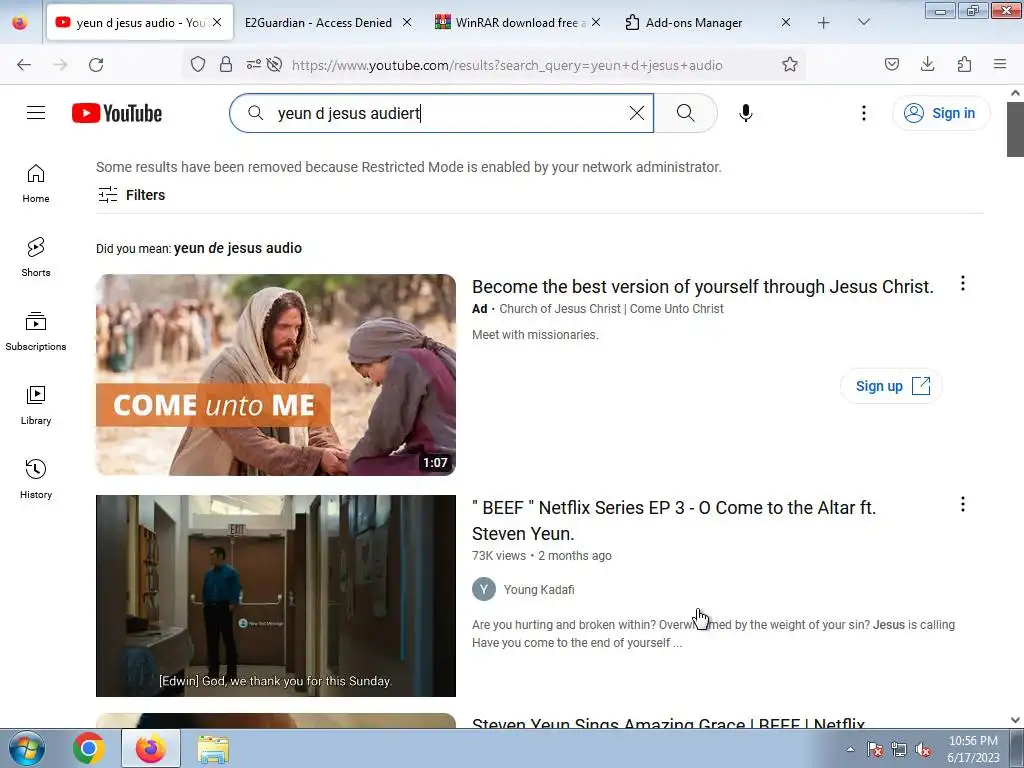
Task: Go forward with browser forward arrow
Action: tap(60, 65)
